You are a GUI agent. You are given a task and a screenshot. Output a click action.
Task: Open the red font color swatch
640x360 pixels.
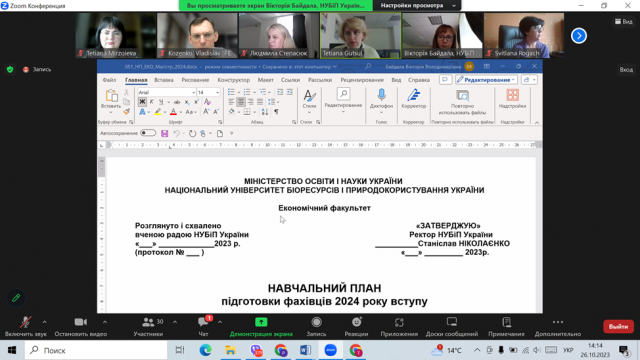coord(173,112)
